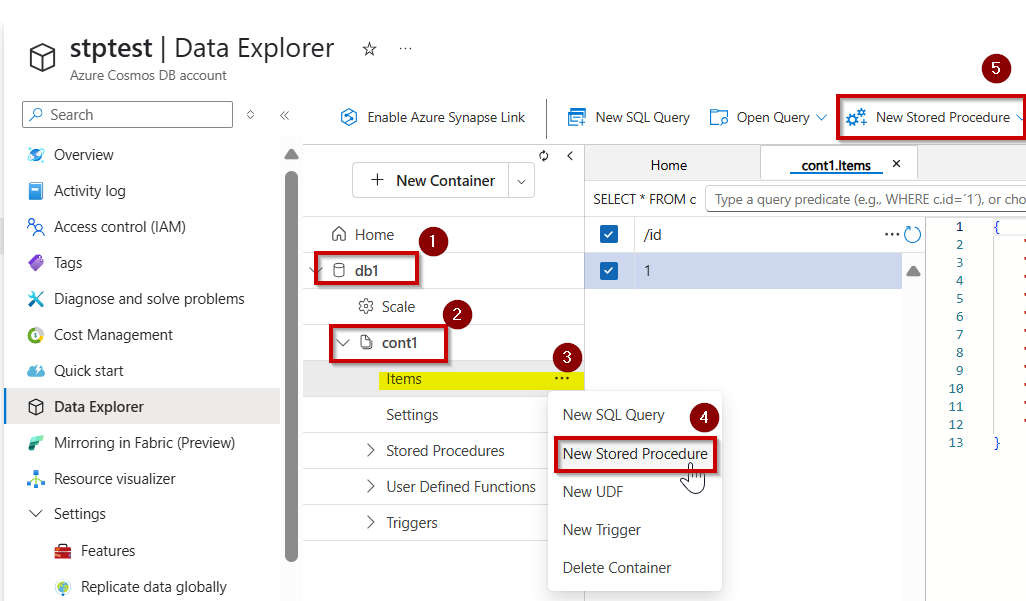The image size is (1026, 601).
Task: Click New Stored Procedure in the toolbar
Action: 928,117
